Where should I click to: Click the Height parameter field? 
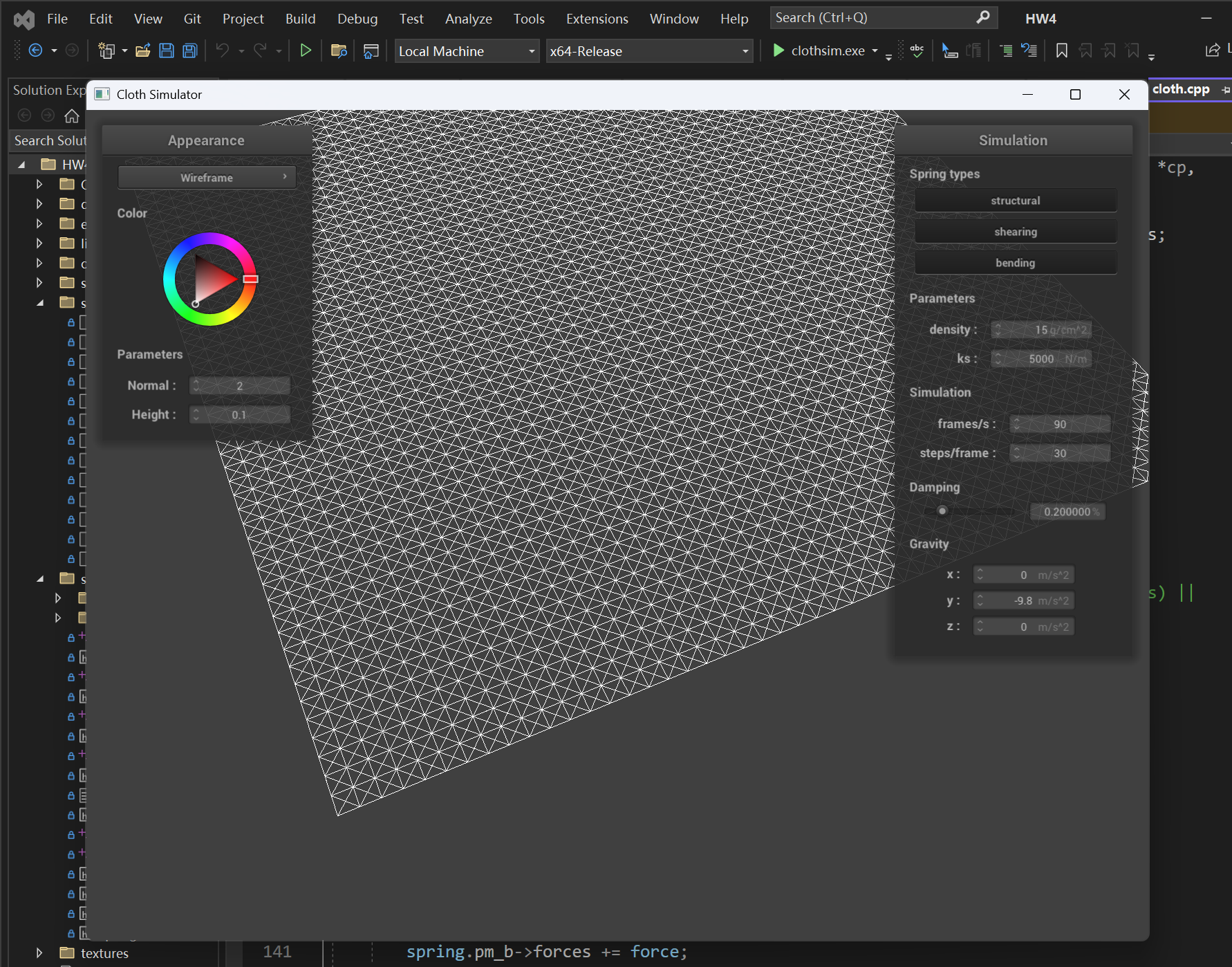point(240,415)
